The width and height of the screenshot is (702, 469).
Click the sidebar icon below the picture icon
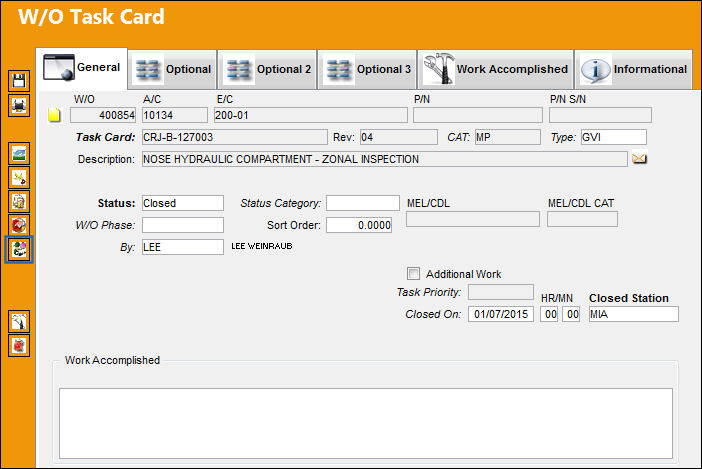(x=19, y=178)
